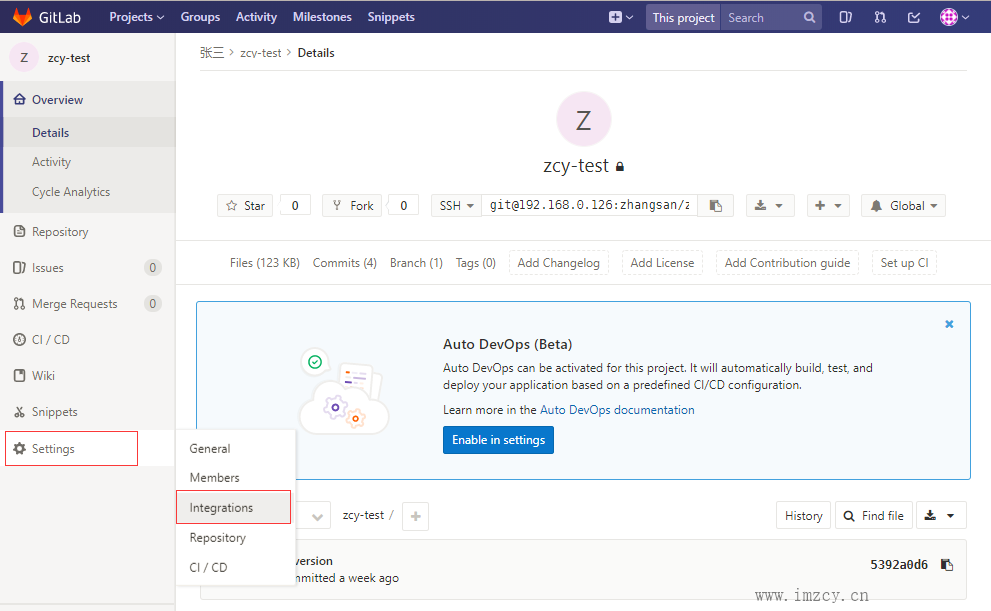Screen dimensions: 991x611
Task: Click the Search input field
Action: click(760, 17)
